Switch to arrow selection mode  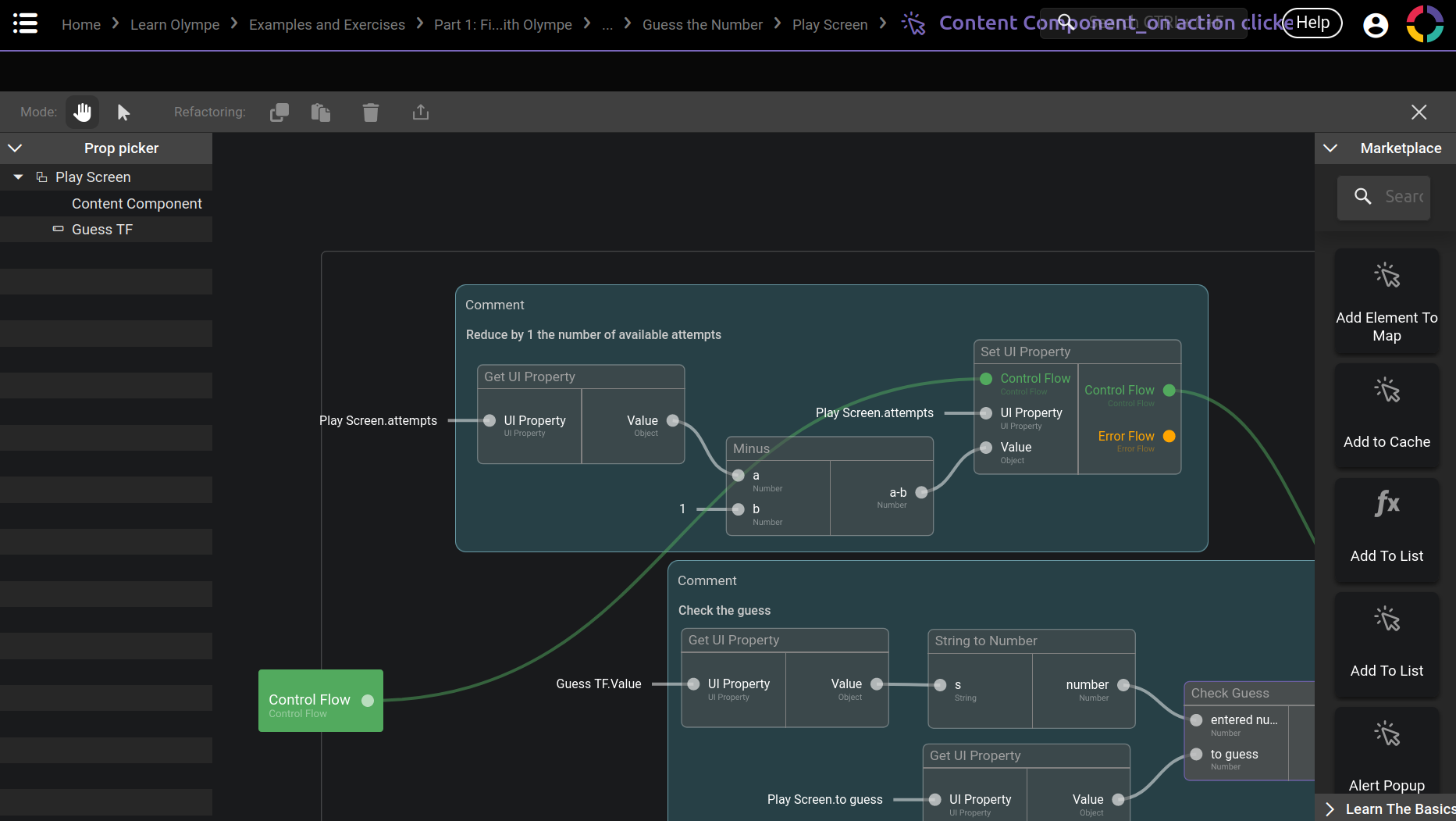coord(123,112)
